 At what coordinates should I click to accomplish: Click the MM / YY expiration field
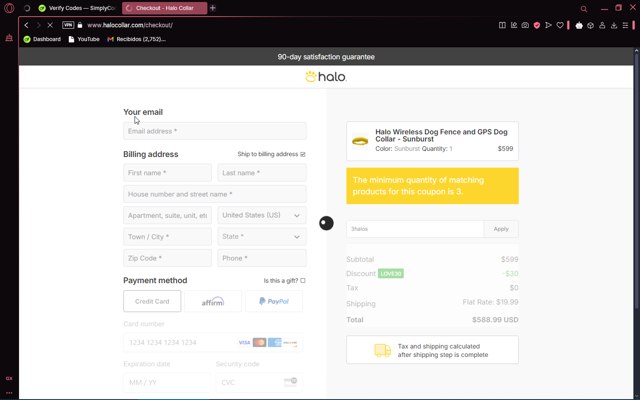coord(167,382)
